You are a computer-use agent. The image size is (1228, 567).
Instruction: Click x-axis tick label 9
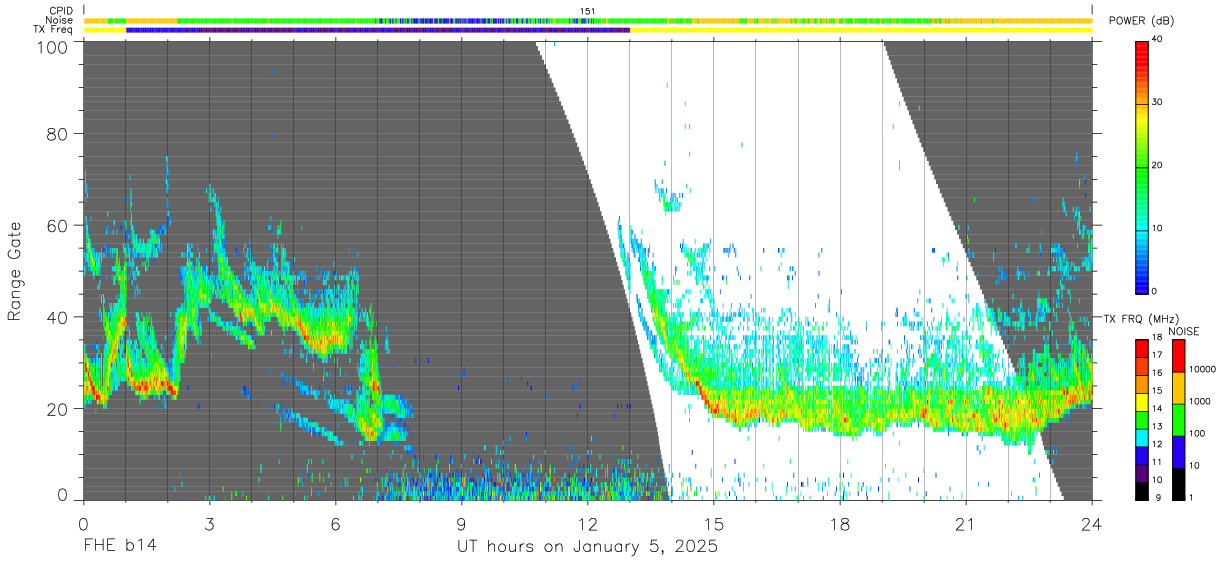point(461,523)
